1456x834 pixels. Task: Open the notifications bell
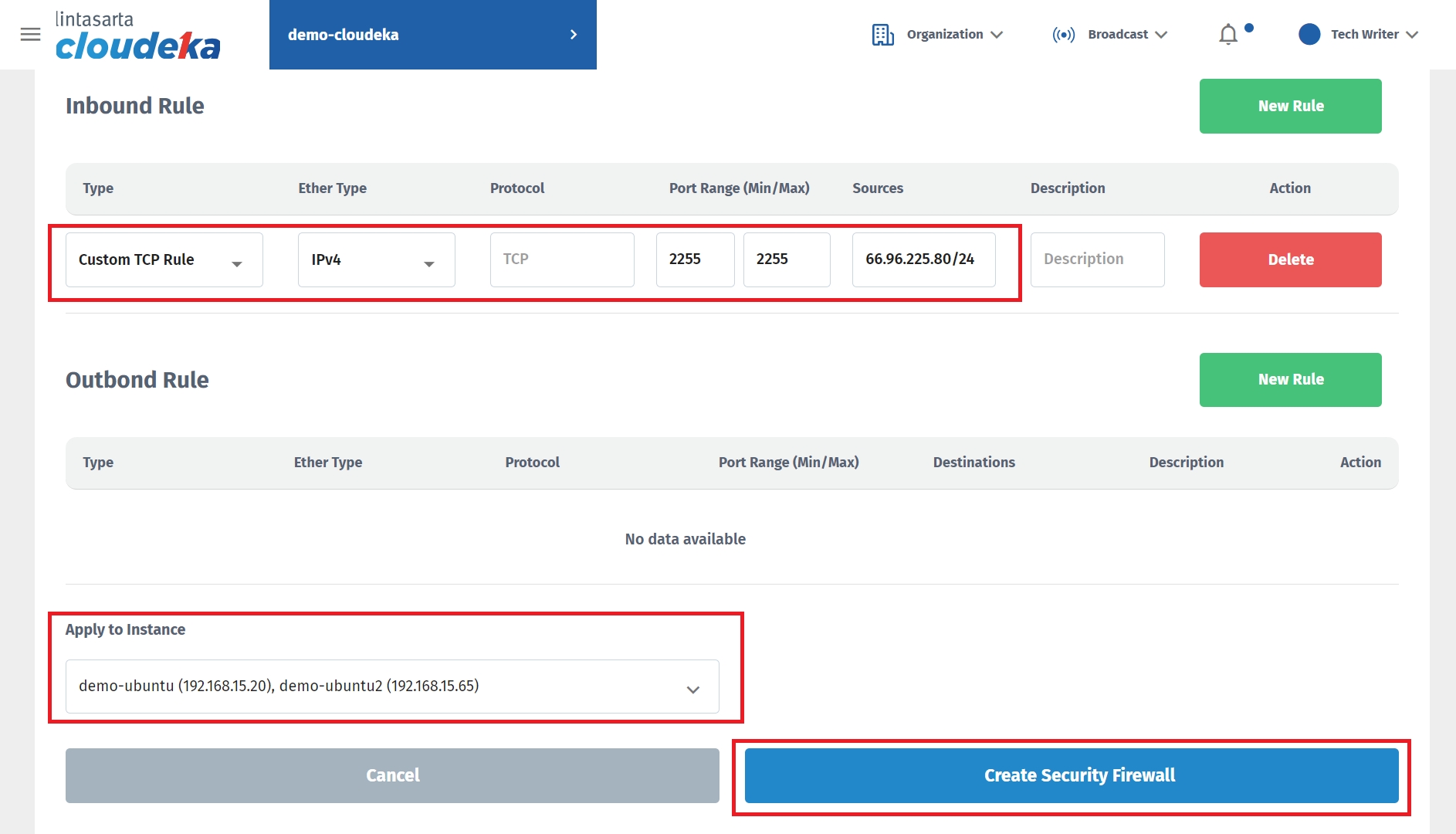(1228, 35)
